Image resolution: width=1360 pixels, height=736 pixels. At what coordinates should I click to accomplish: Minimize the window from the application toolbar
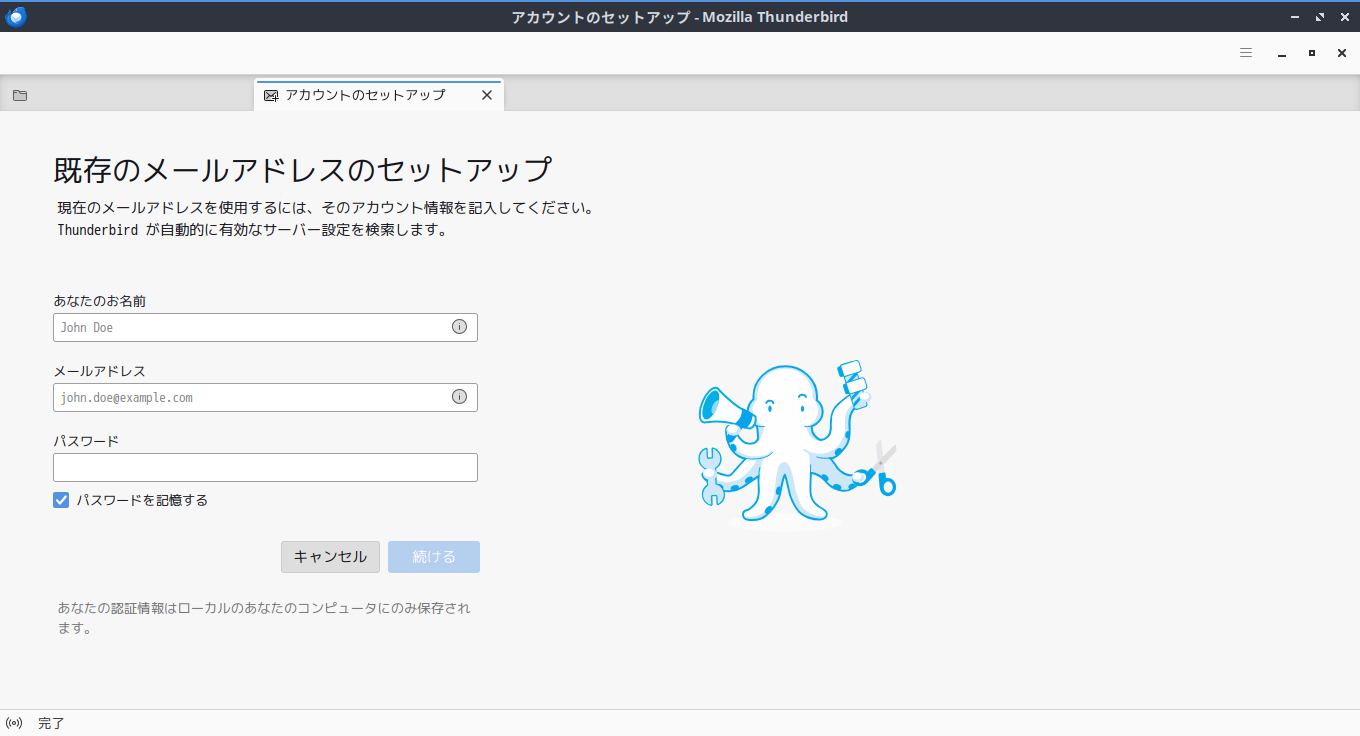[x=1282, y=53]
